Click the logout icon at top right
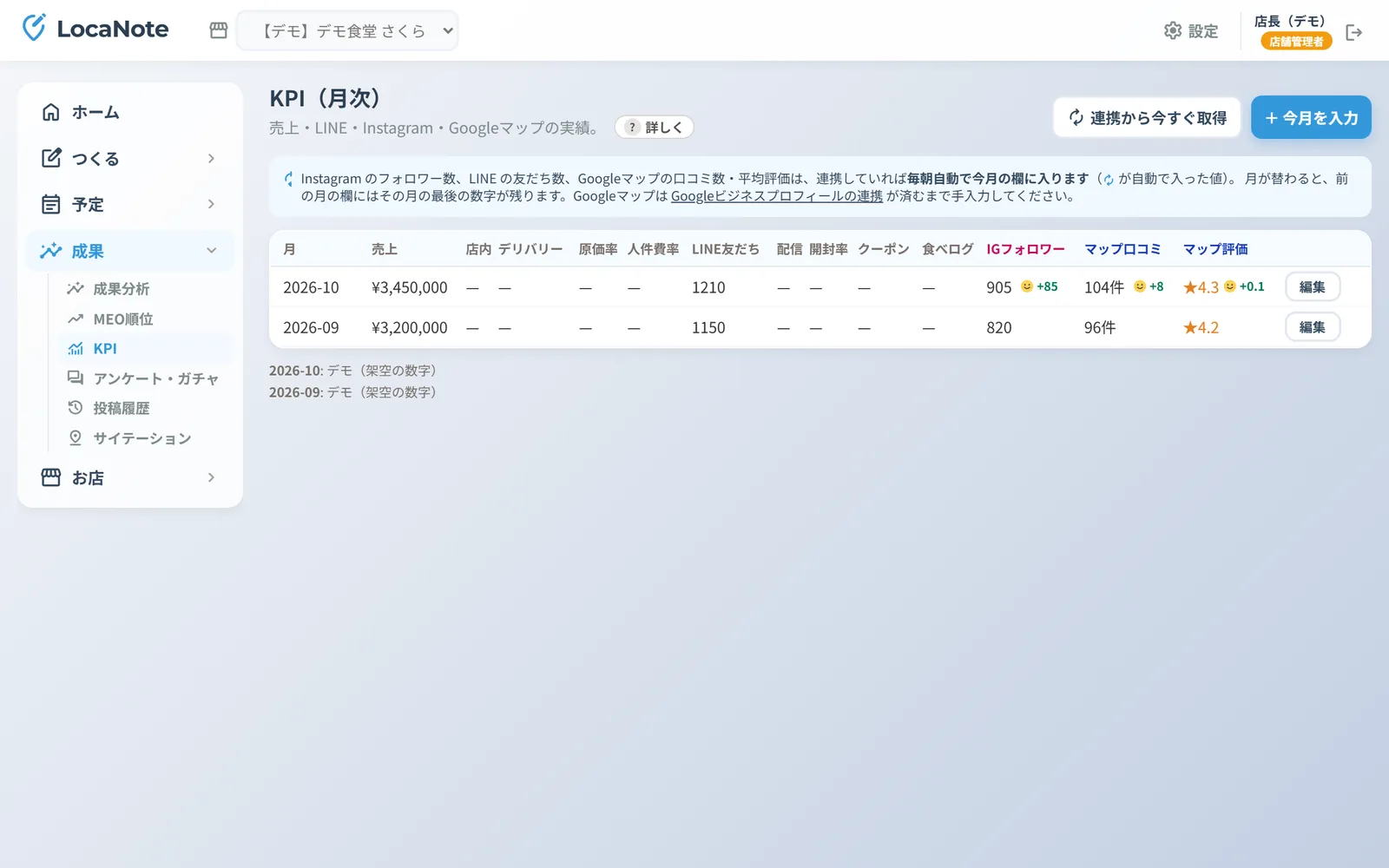Screen dimensions: 1389x868 1353,32
